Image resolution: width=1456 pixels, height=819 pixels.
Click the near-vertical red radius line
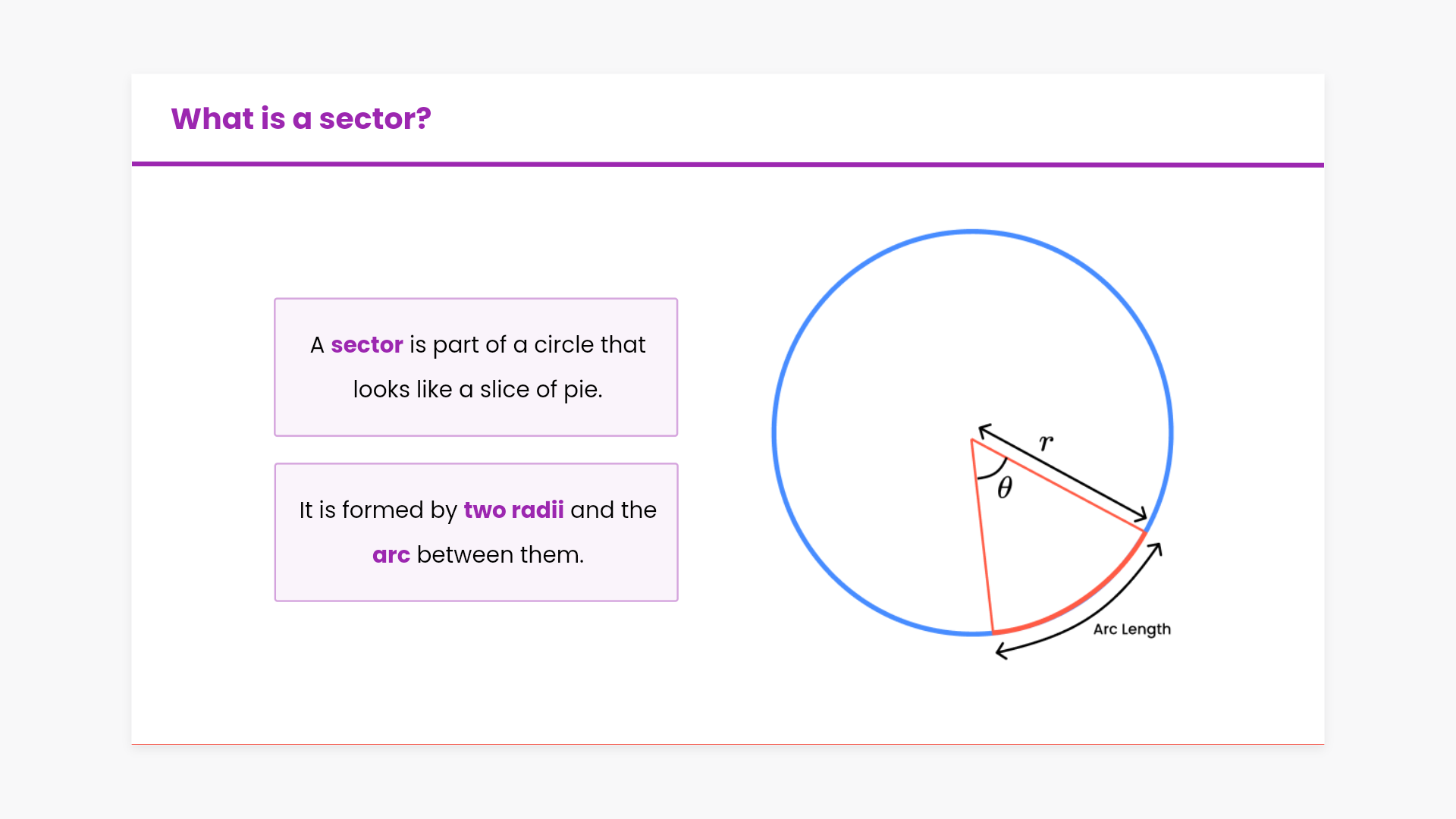tap(983, 538)
